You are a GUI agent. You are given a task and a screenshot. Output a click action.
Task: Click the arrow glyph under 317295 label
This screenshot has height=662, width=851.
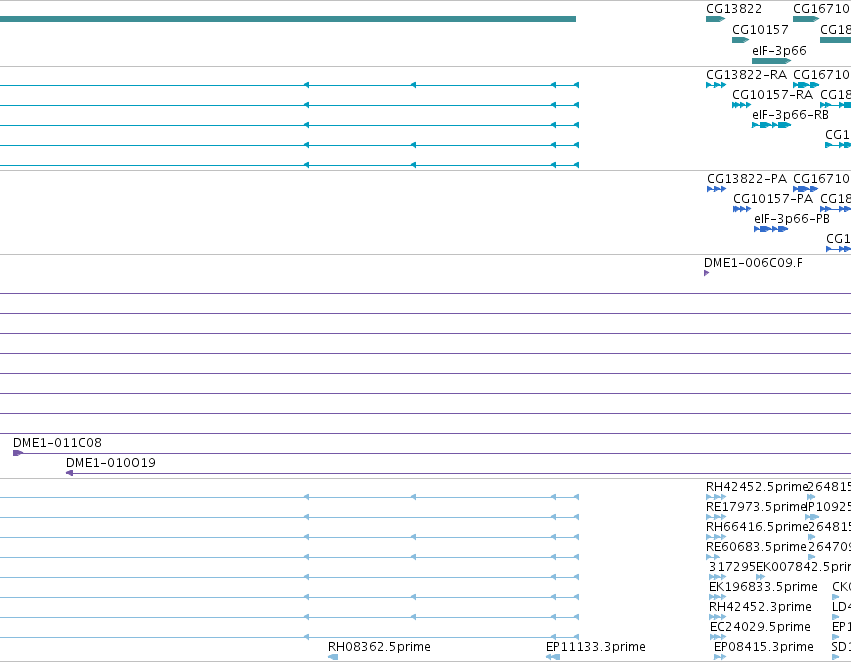[x=717, y=577]
